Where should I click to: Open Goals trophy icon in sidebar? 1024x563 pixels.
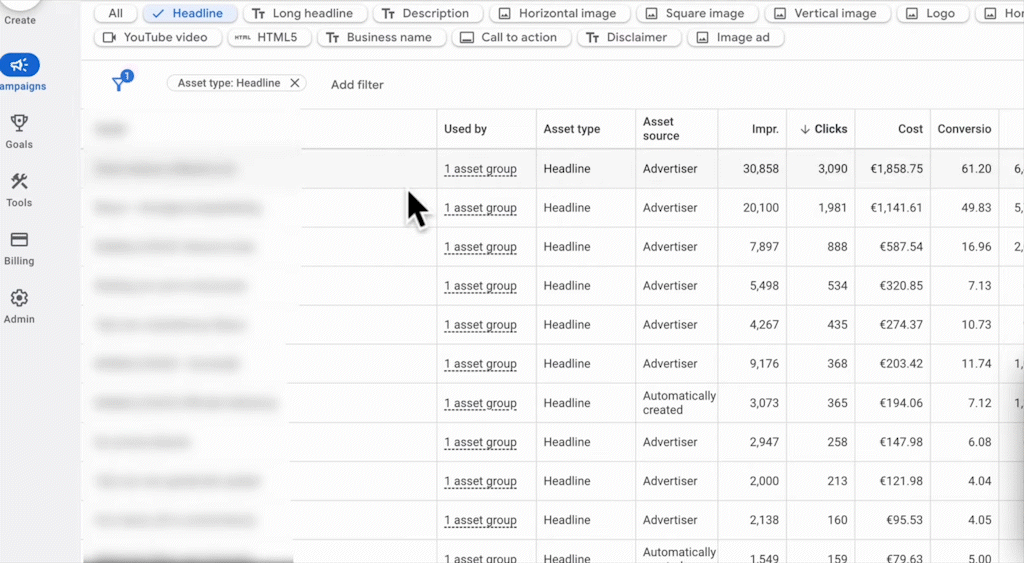pos(19,124)
